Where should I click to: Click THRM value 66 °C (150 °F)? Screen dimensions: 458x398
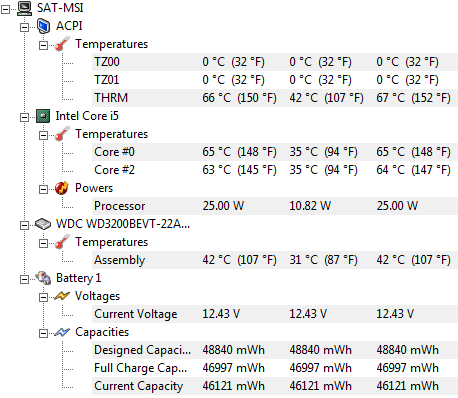click(x=239, y=98)
